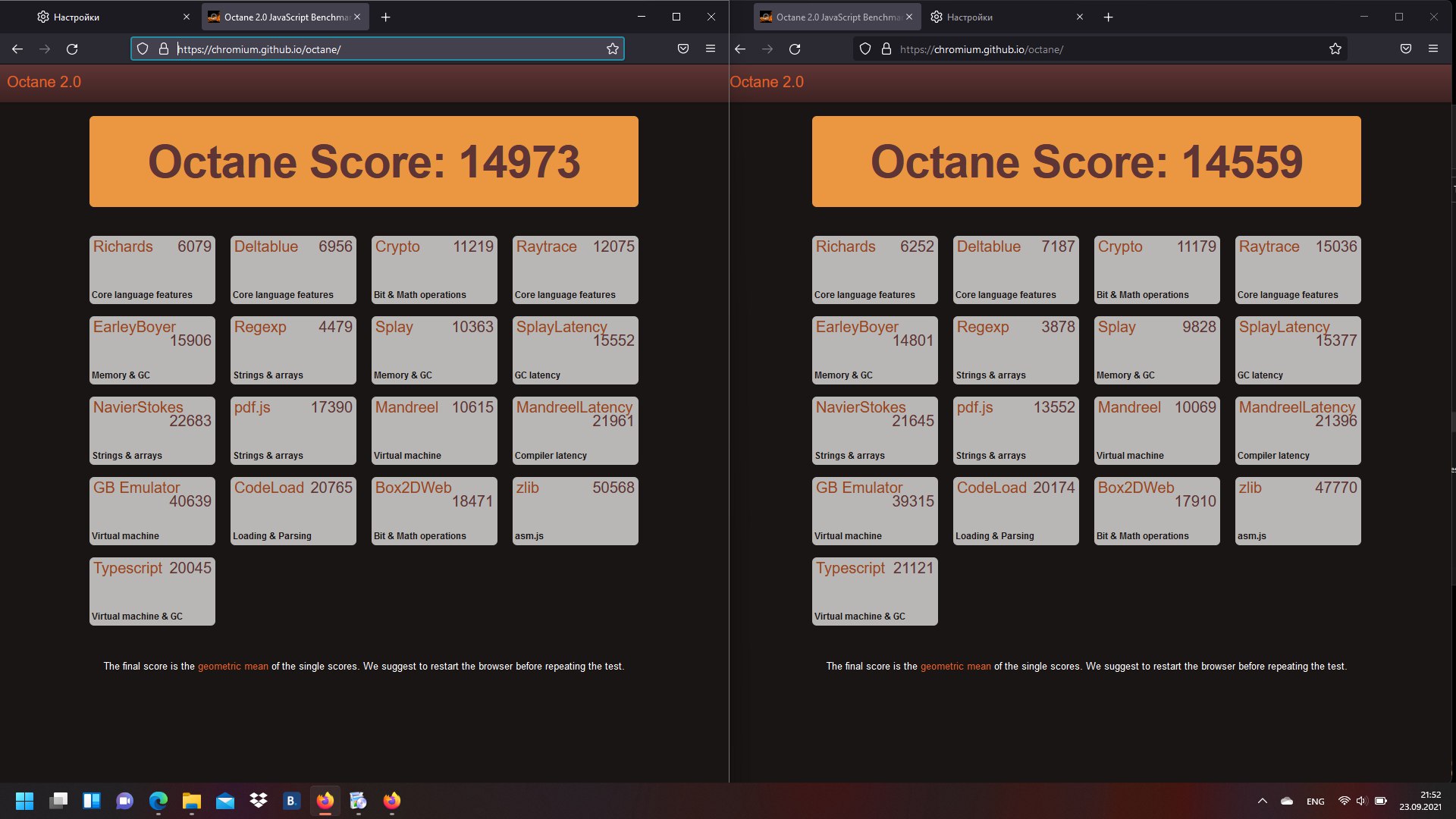The height and width of the screenshot is (819, 1456).
Task: Open geometric mean link in left window
Action: (233, 666)
